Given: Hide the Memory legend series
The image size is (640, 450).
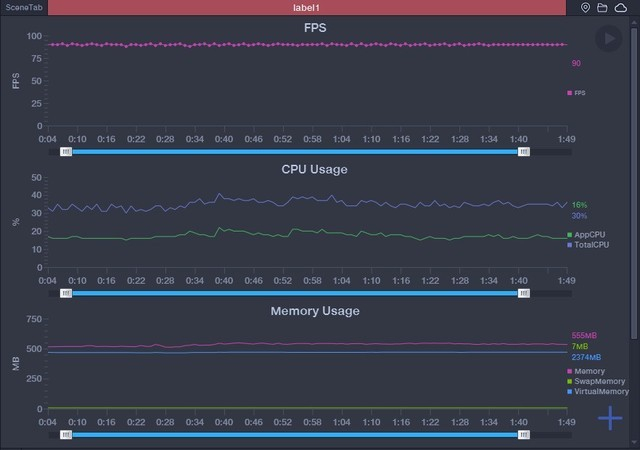Looking at the screenshot, I should click(x=586, y=371).
